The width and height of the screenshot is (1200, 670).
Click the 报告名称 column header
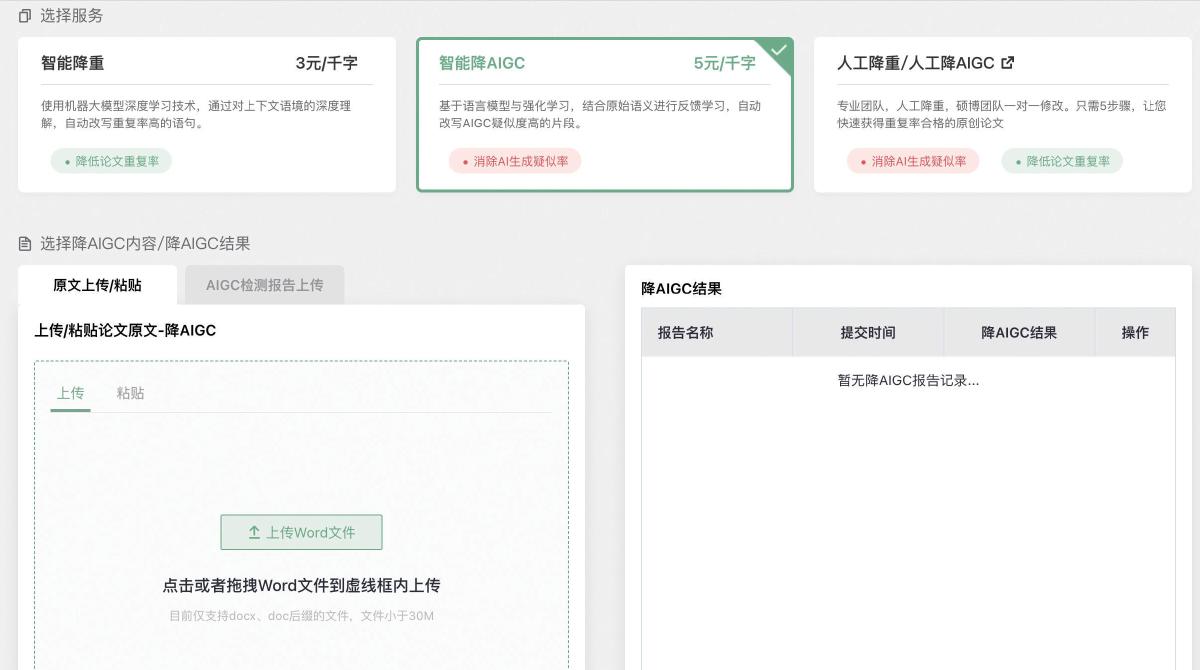coord(685,333)
